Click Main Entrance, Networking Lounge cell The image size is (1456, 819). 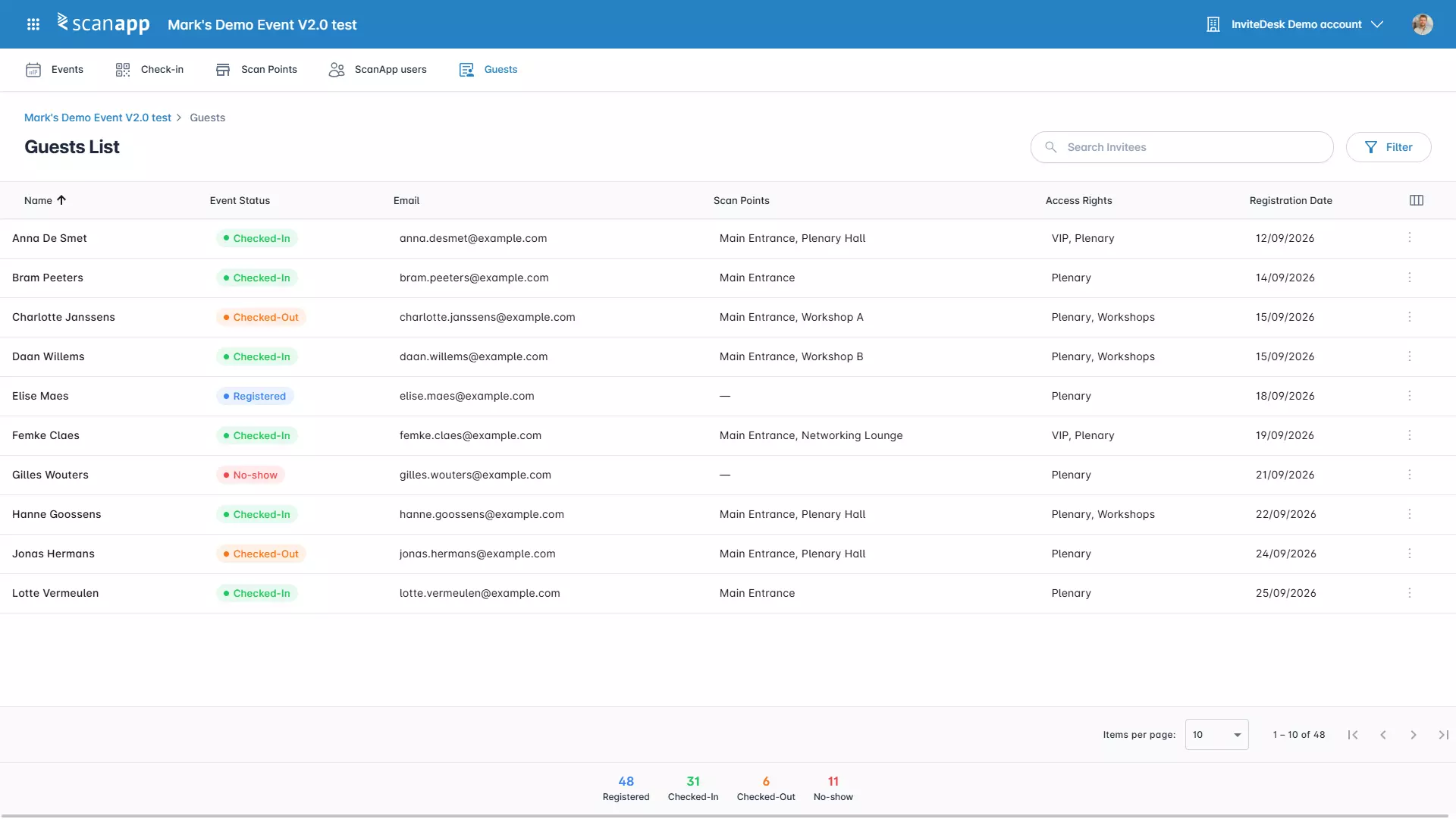(811, 435)
